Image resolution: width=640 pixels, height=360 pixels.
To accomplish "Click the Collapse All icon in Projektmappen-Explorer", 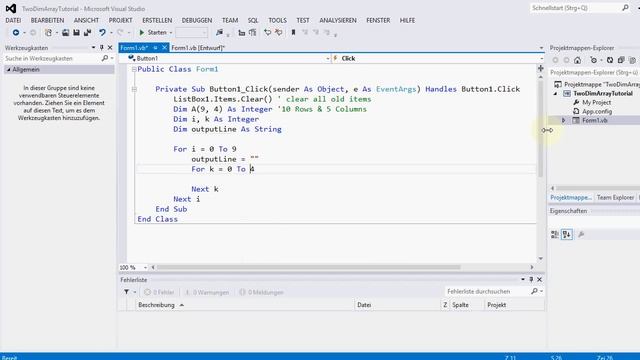I will click(x=621, y=60).
